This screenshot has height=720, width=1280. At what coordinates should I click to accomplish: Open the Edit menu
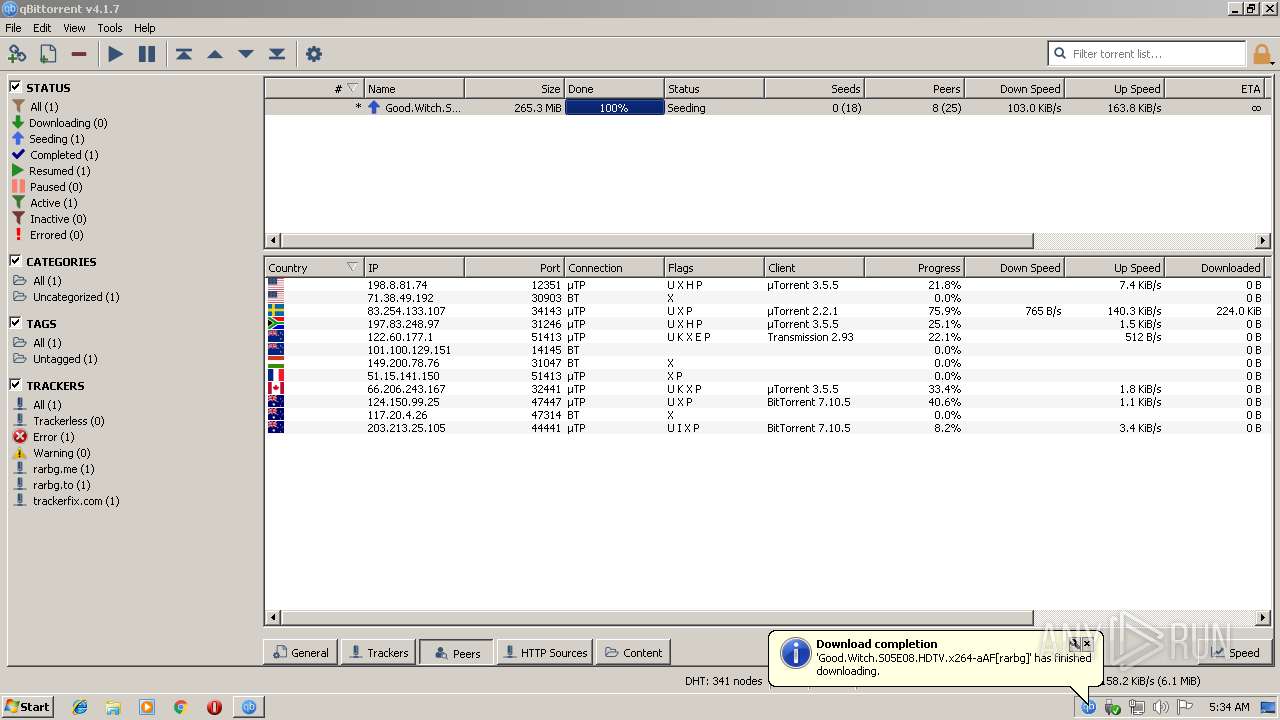42,28
